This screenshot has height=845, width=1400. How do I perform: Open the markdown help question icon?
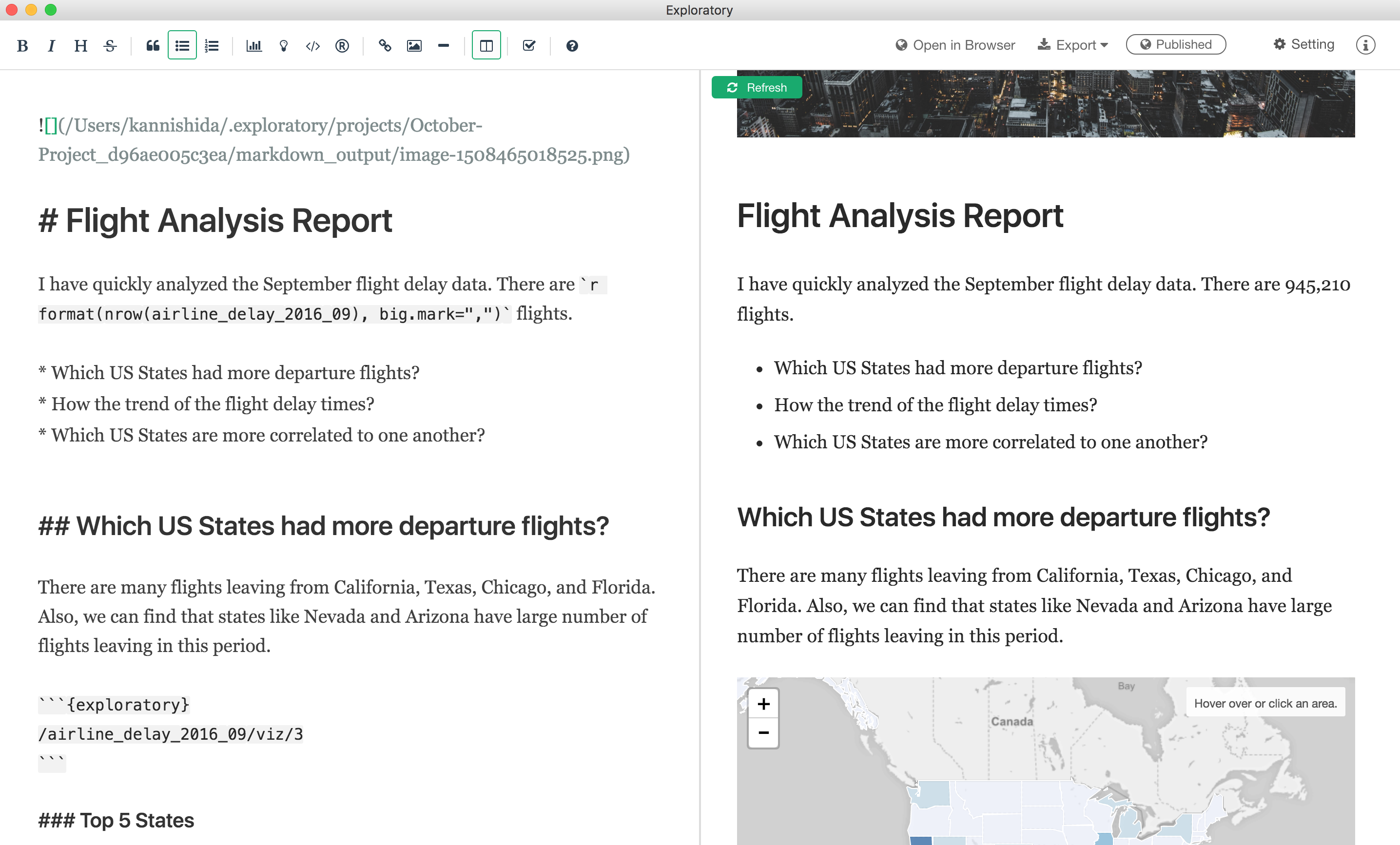(x=572, y=45)
